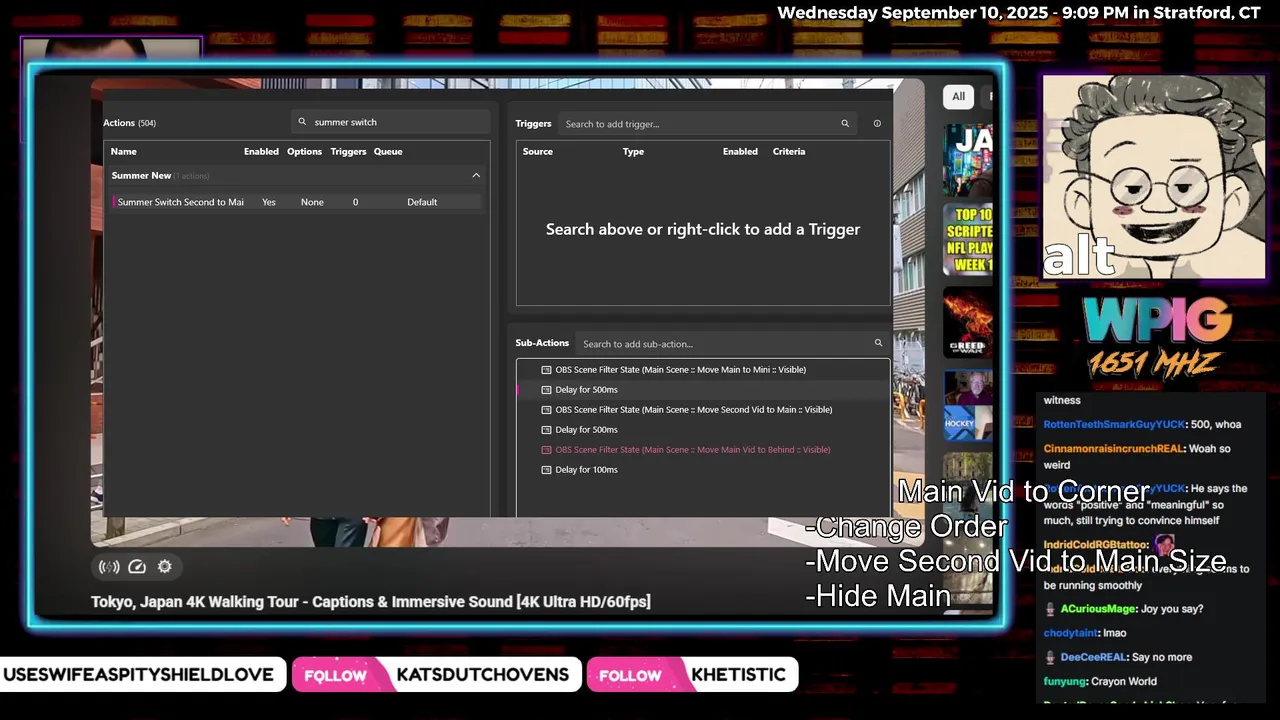Select the Delay for 100ms sub-action

tap(703, 470)
